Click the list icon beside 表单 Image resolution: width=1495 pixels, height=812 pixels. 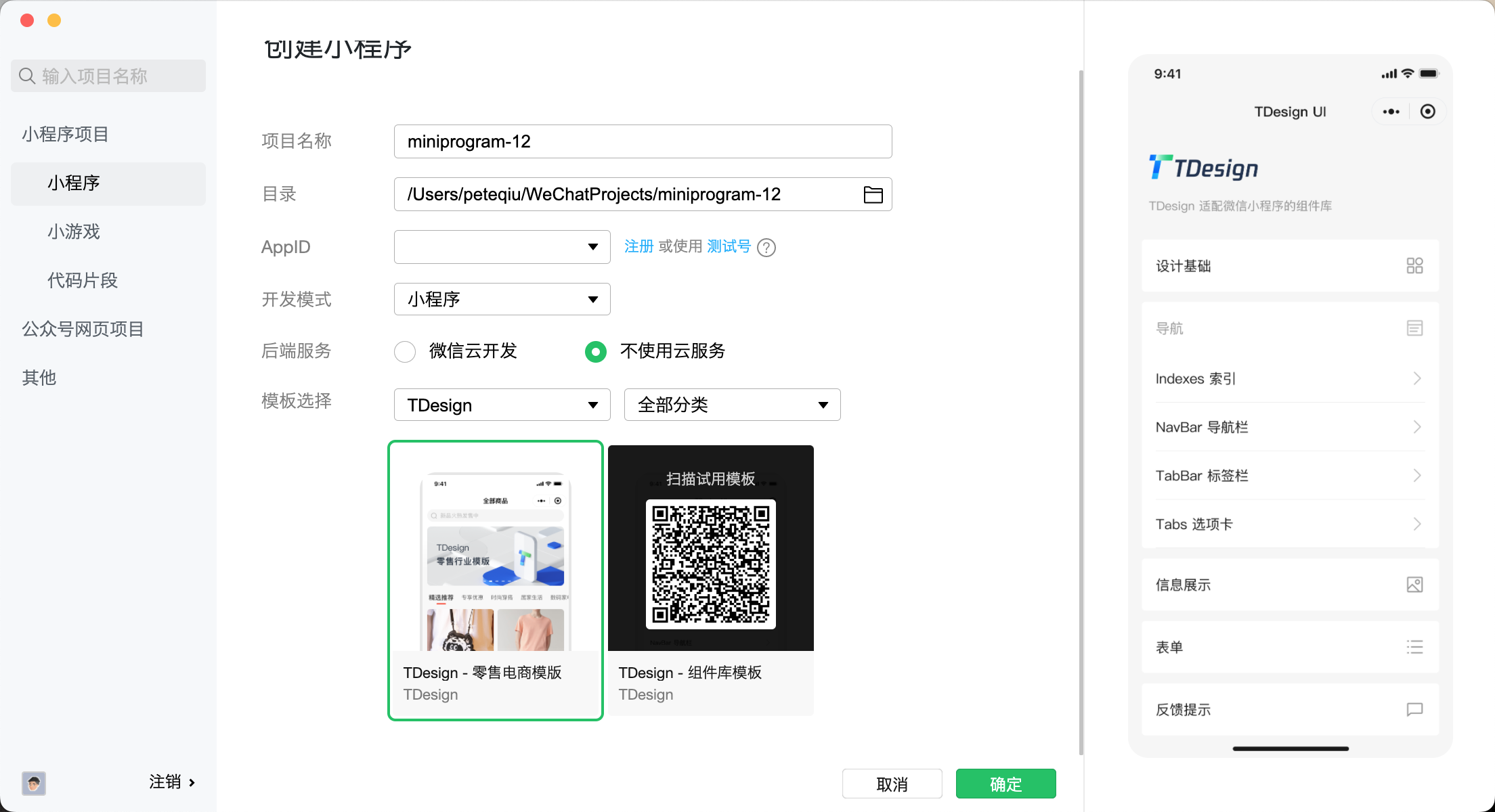(x=1415, y=647)
